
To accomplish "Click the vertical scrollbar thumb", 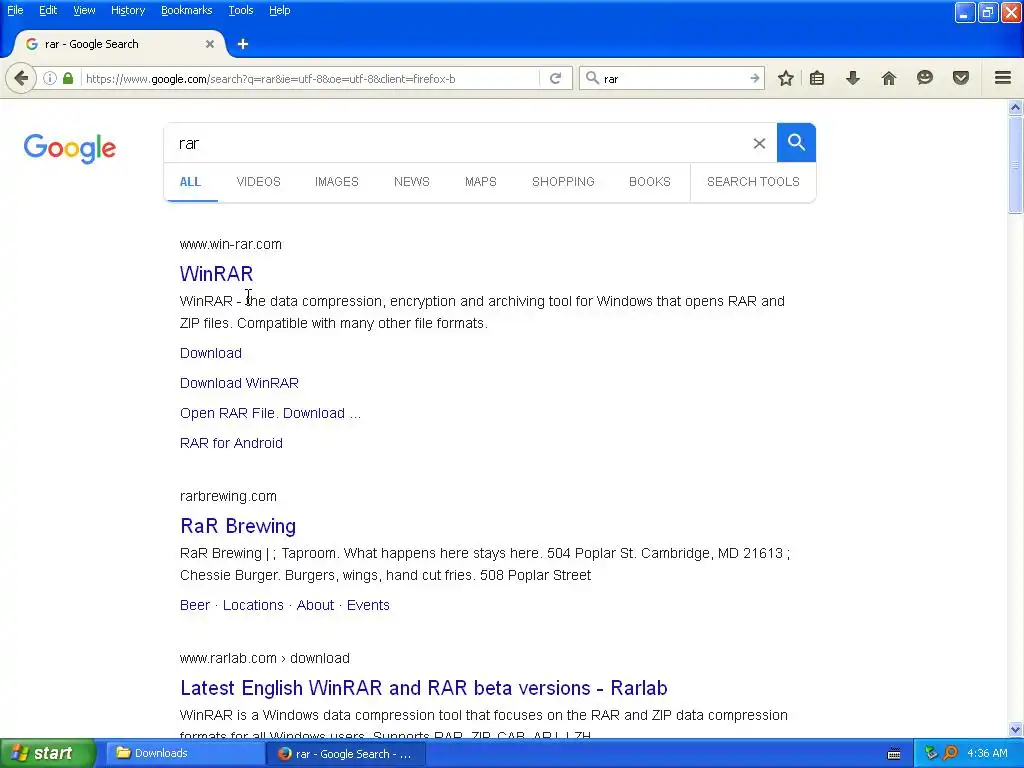I will pos(1015,165).
